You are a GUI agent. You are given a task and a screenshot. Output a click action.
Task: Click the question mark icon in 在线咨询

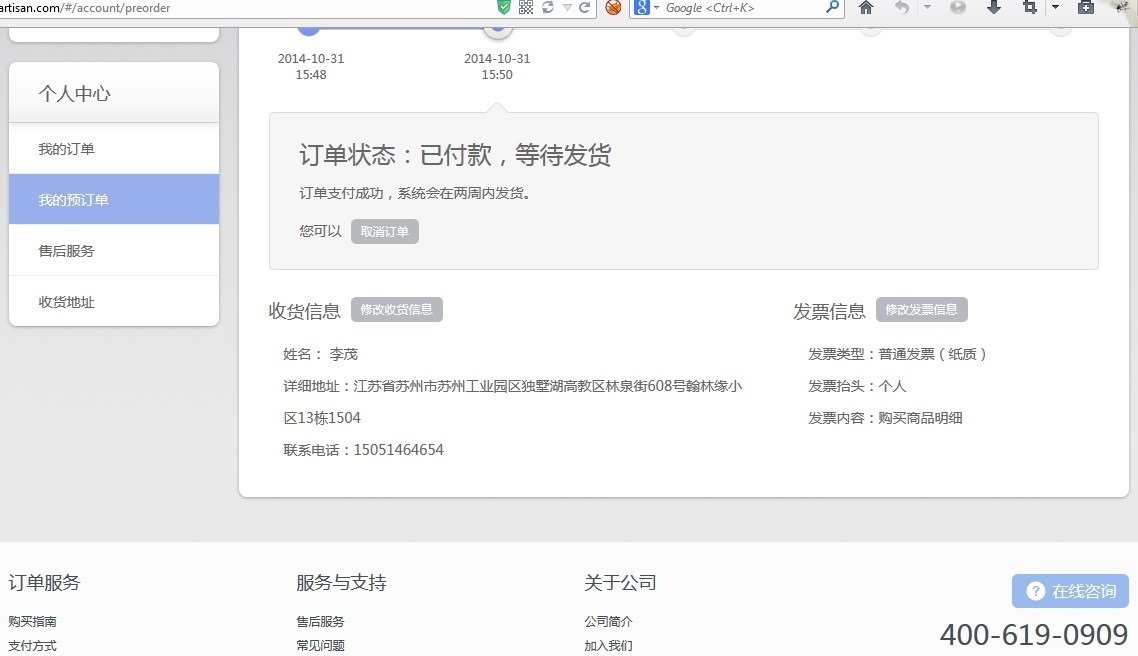click(1036, 591)
